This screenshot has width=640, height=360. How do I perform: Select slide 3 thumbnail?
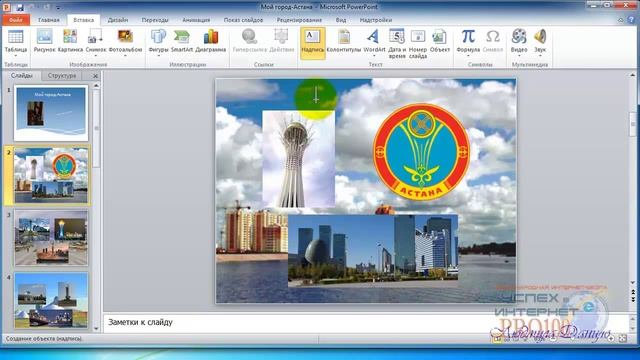(51, 238)
